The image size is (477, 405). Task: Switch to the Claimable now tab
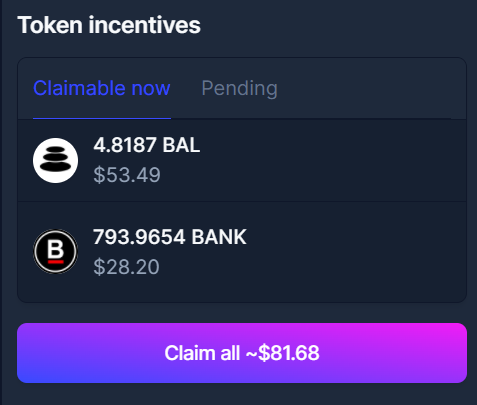pos(102,88)
